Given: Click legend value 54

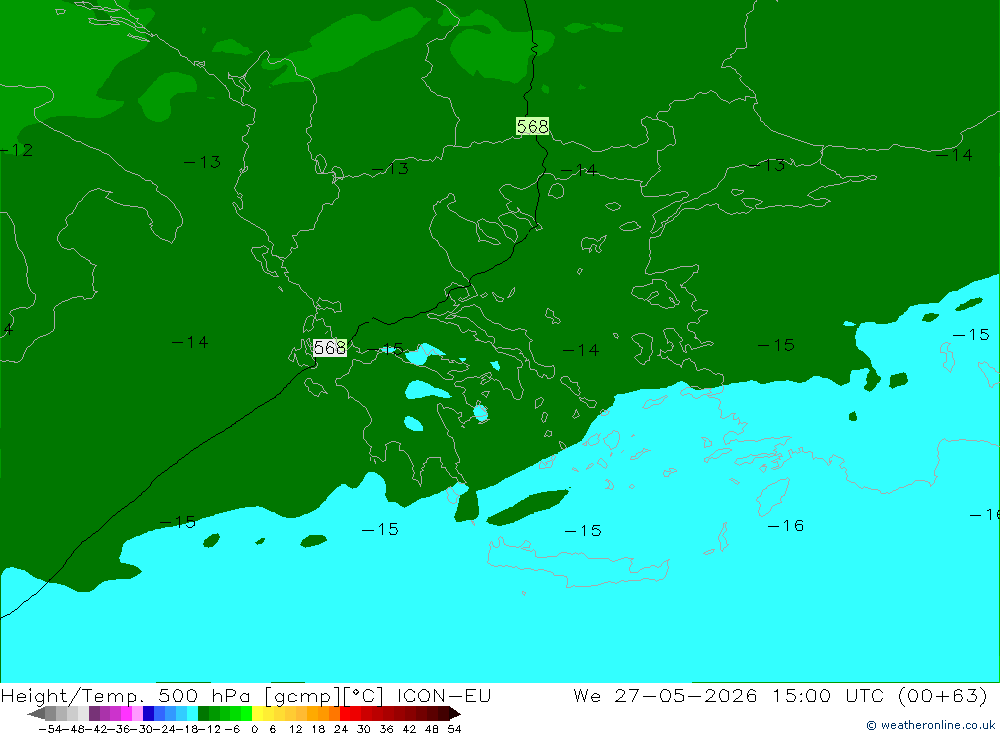Looking at the screenshot, I should pyautogui.click(x=454, y=729).
